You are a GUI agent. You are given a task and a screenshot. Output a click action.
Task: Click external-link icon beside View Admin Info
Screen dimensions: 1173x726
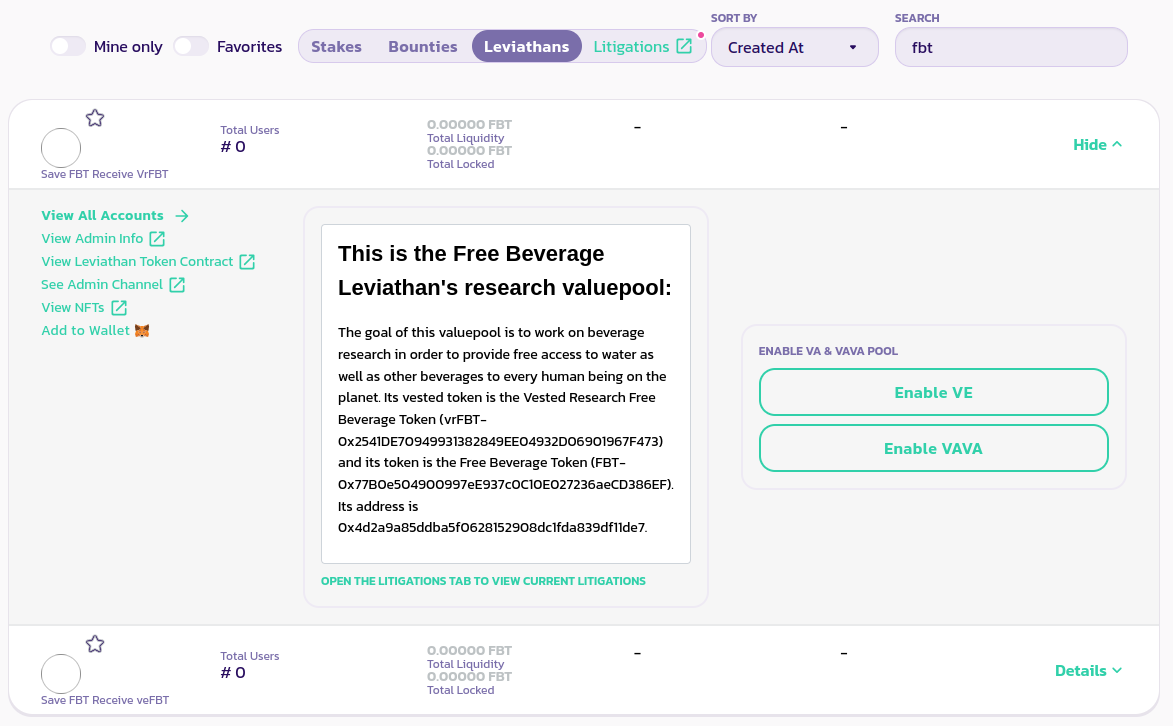click(157, 239)
